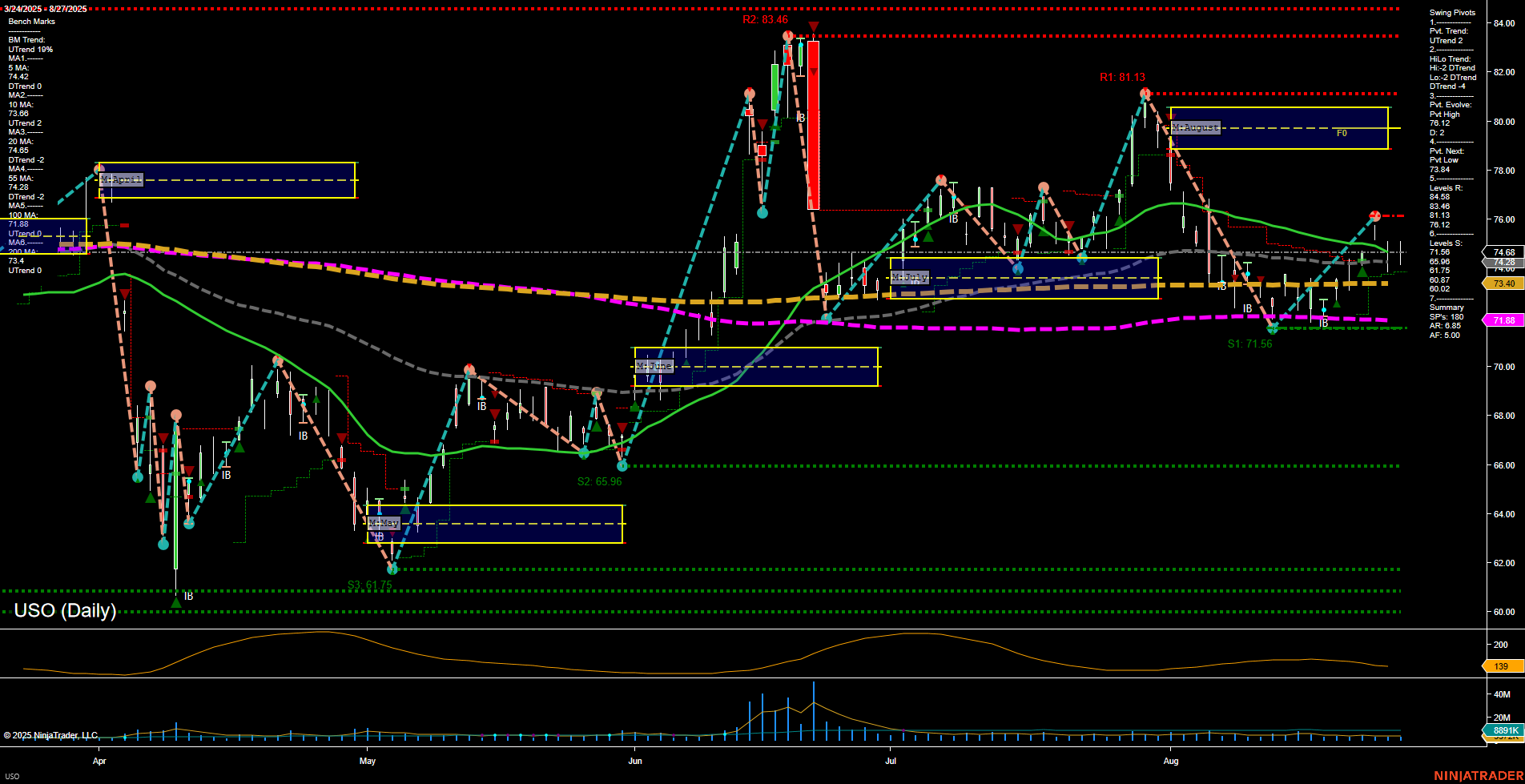This screenshot has width=1525, height=784.
Task: Select the M-August monthly range label
Action: [1195, 127]
